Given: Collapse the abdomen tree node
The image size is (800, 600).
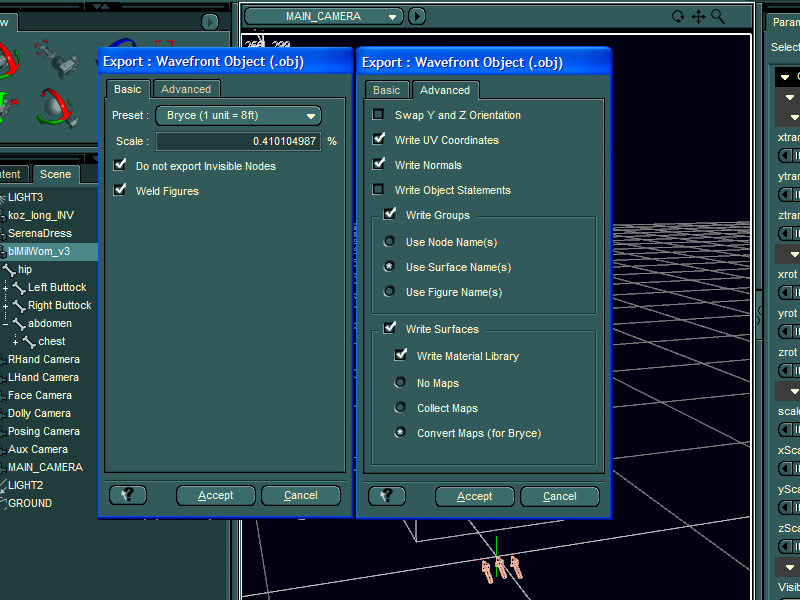Looking at the screenshot, I should coord(5,324).
